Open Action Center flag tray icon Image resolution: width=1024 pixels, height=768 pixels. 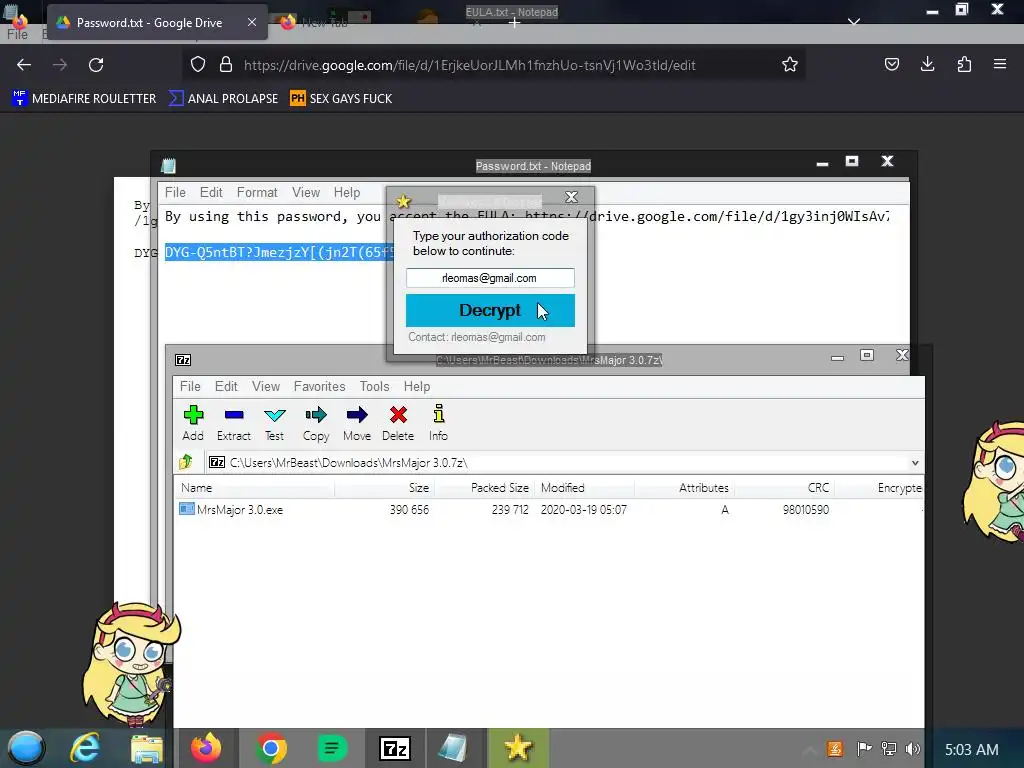[864, 749]
